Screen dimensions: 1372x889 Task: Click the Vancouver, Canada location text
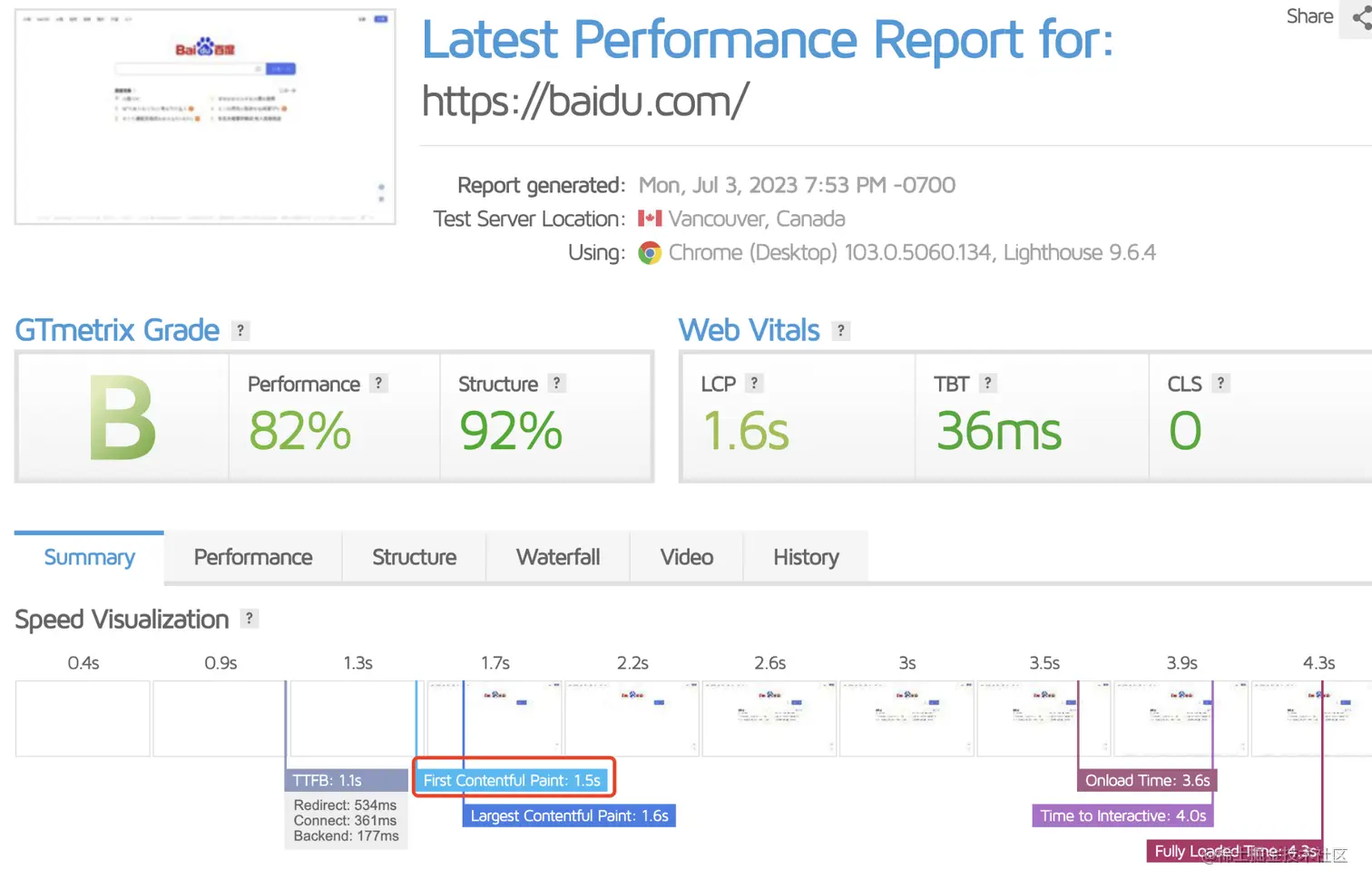[x=757, y=219]
